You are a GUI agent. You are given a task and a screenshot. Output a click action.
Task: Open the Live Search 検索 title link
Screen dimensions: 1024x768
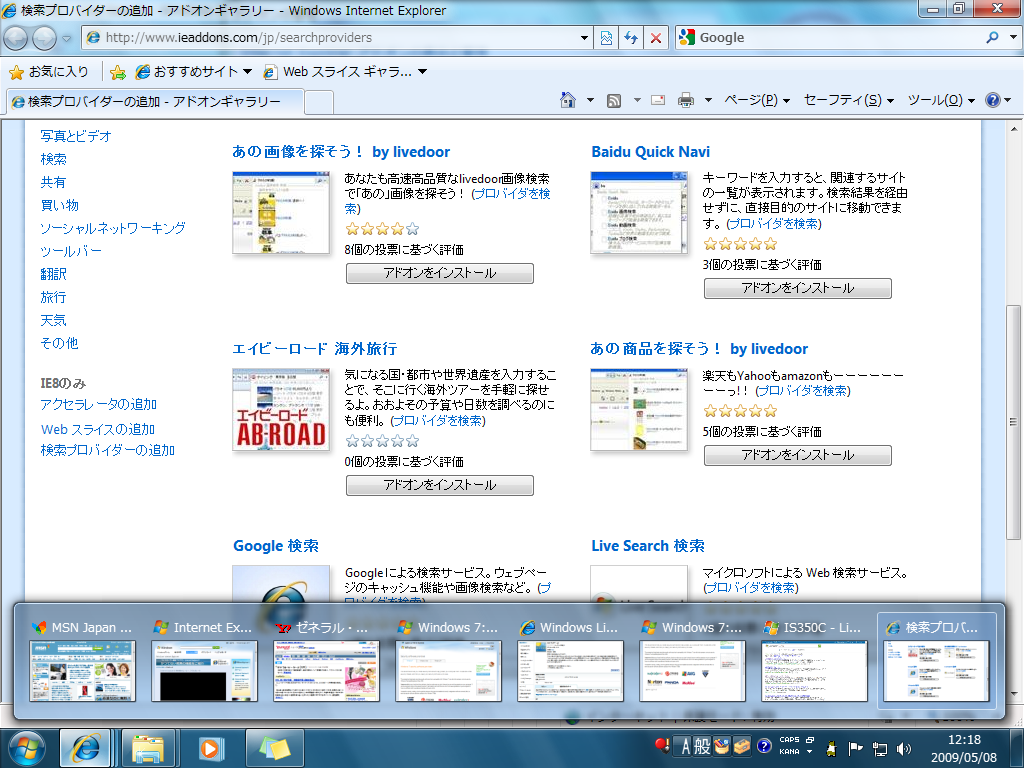point(648,546)
